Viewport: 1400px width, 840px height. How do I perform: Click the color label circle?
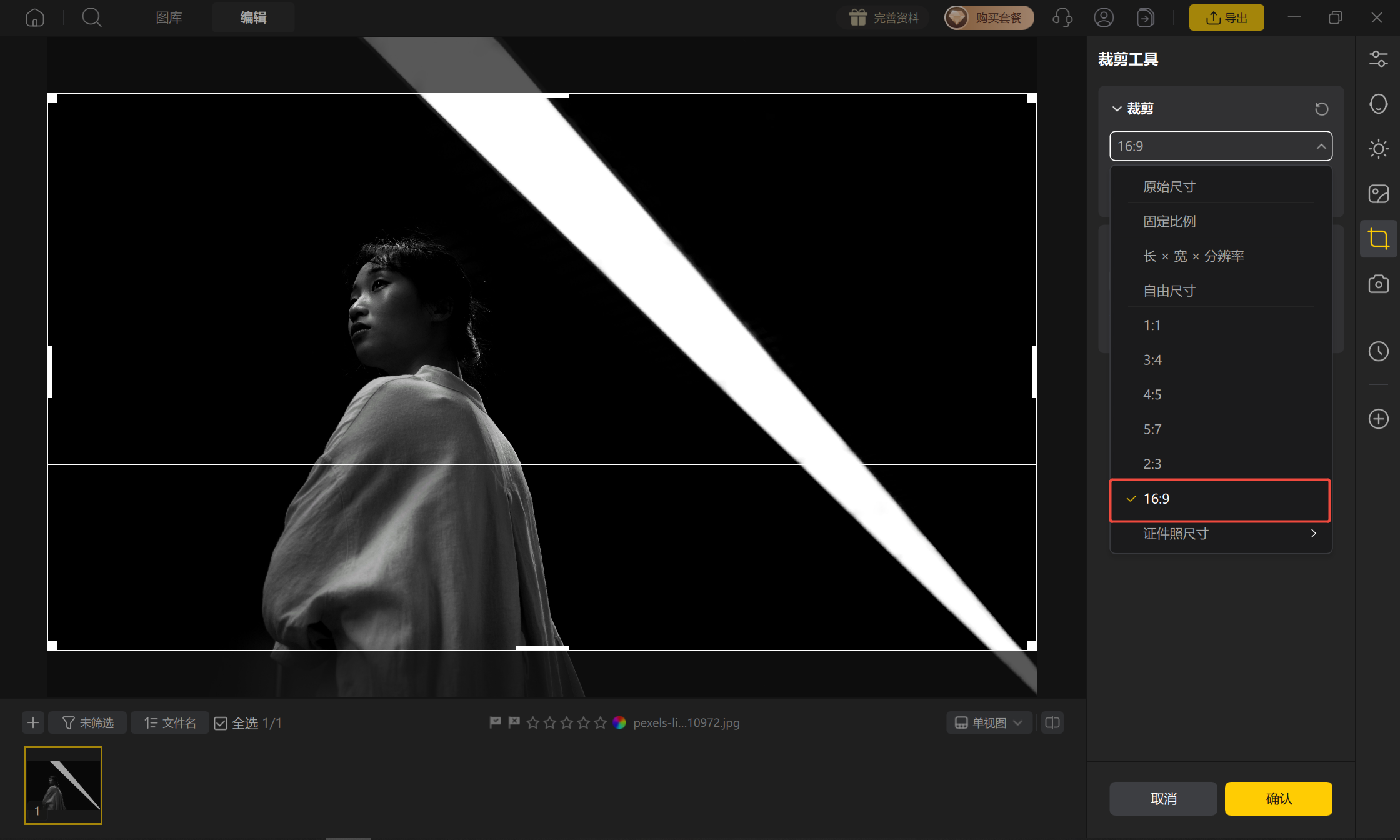coord(619,722)
